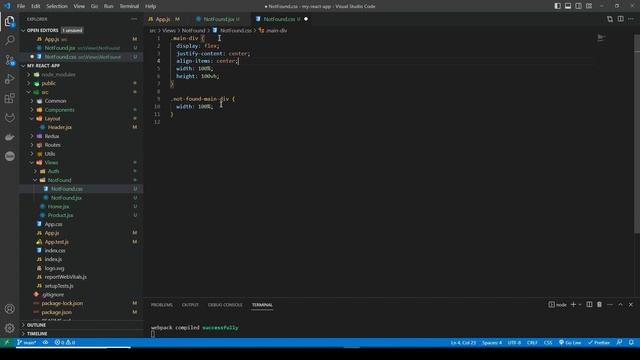The image size is (640, 360).
Task: Click the editor vertical scrollbar
Action: (x=637, y=135)
